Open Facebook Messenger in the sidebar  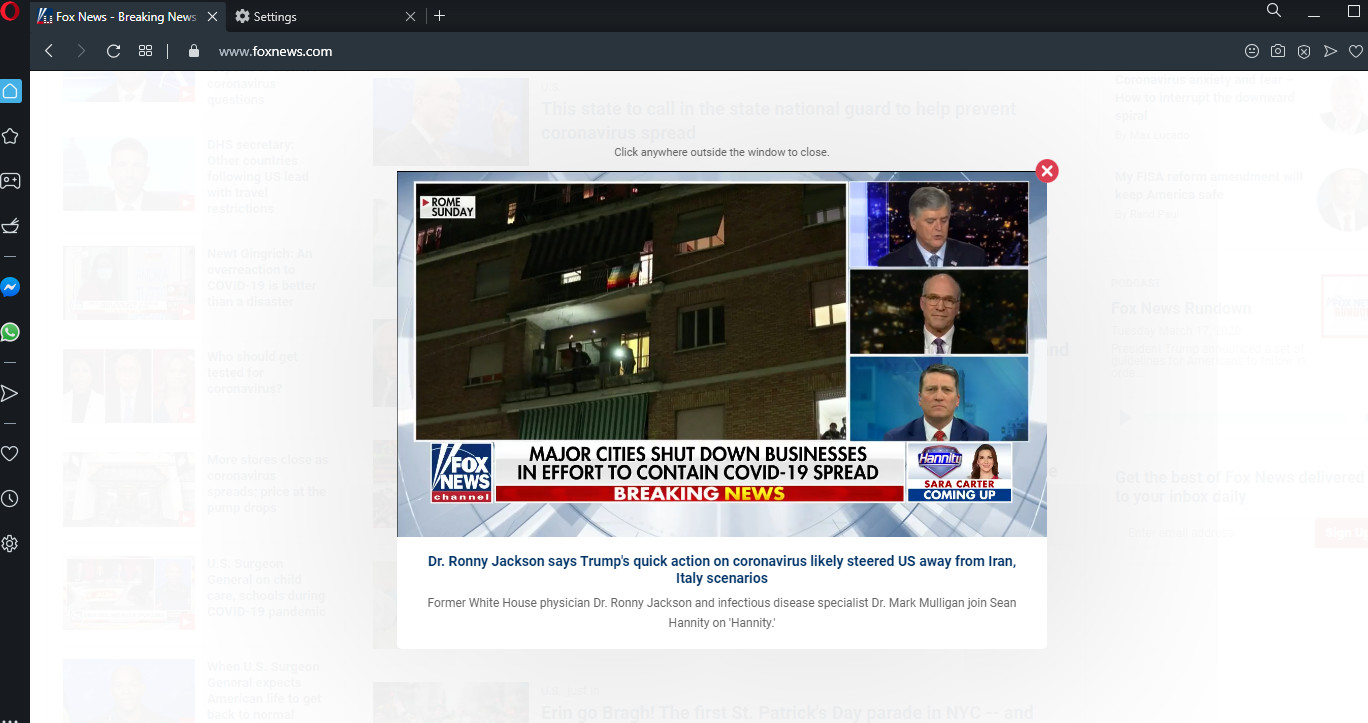(x=10, y=287)
